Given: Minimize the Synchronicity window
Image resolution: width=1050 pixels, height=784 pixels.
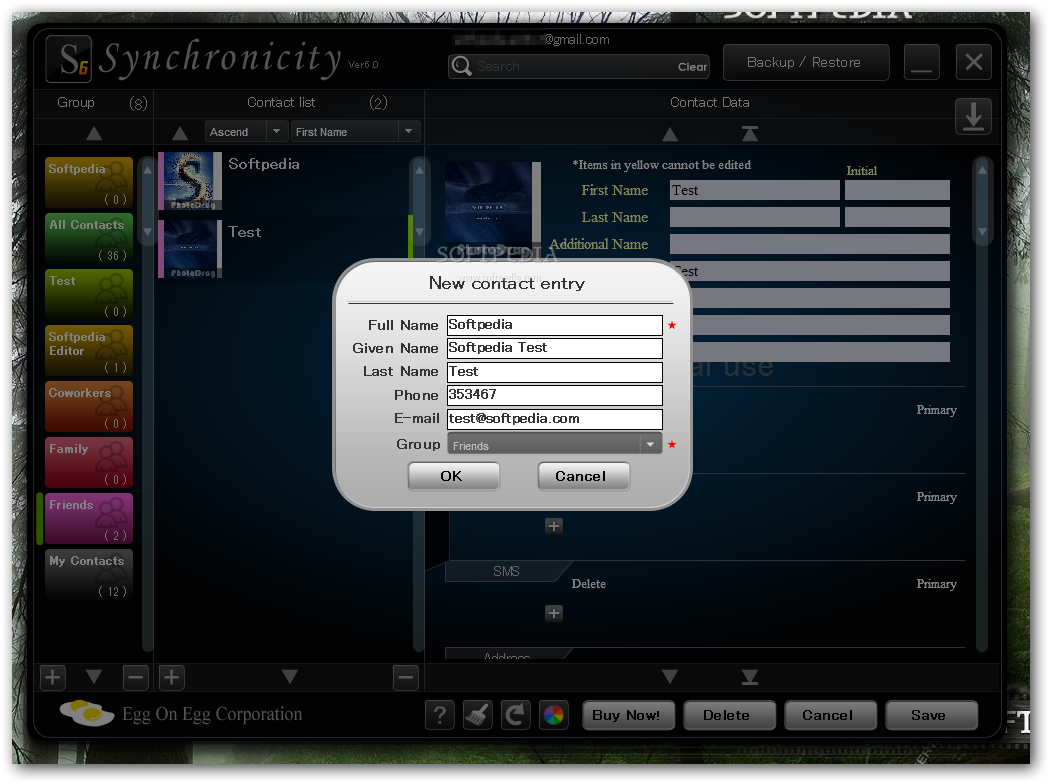Looking at the screenshot, I should (x=921, y=62).
